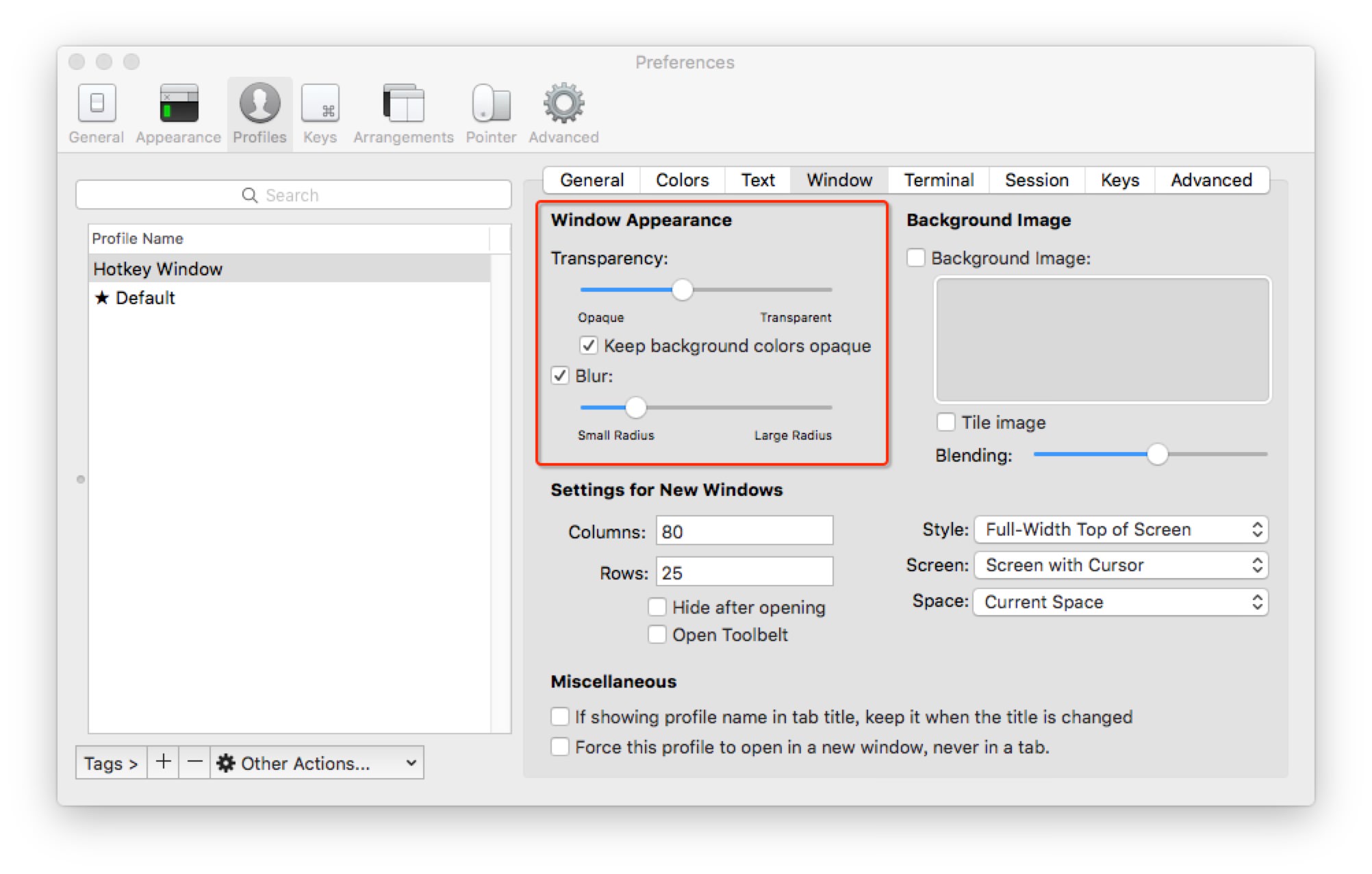Select the Keys toolbar icon

coord(320,104)
